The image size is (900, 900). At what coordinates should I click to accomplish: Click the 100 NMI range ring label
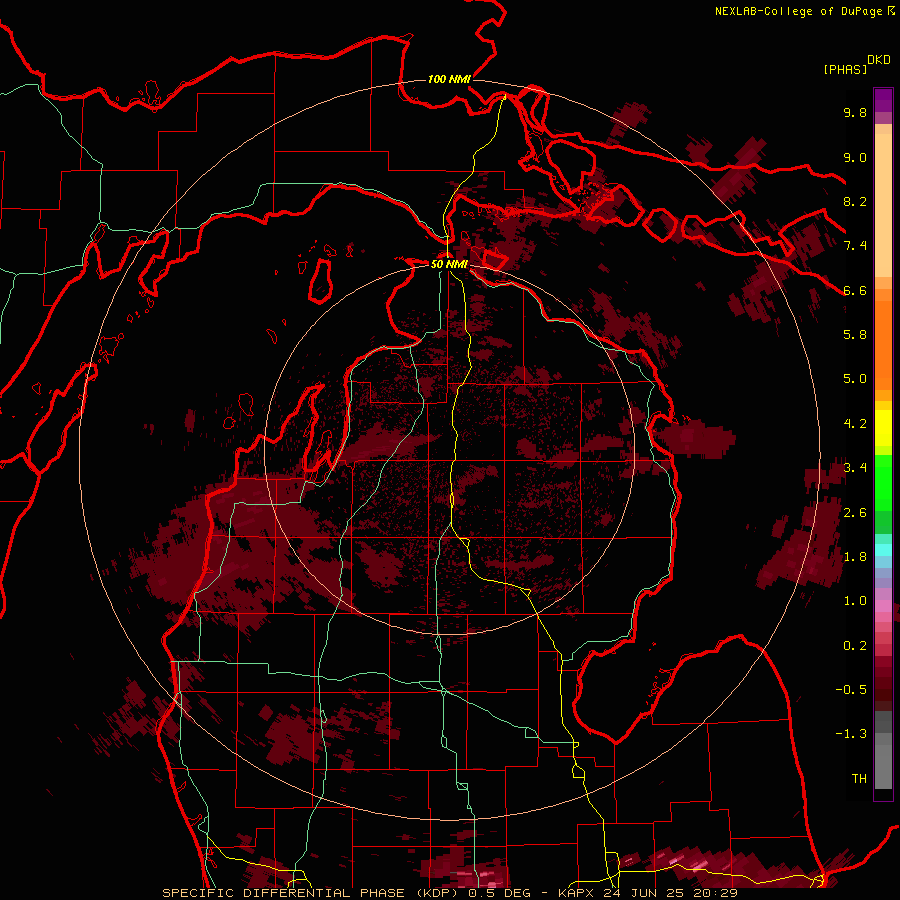tap(449, 79)
